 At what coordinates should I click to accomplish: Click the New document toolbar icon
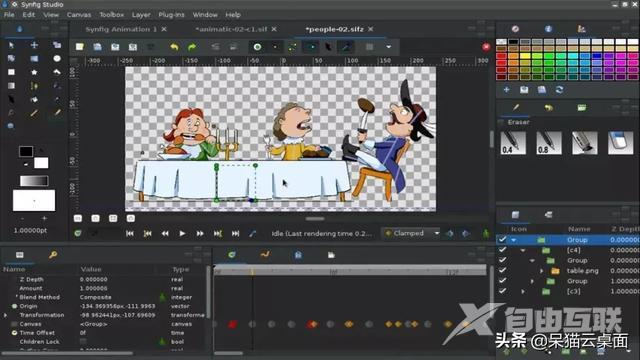80,47
